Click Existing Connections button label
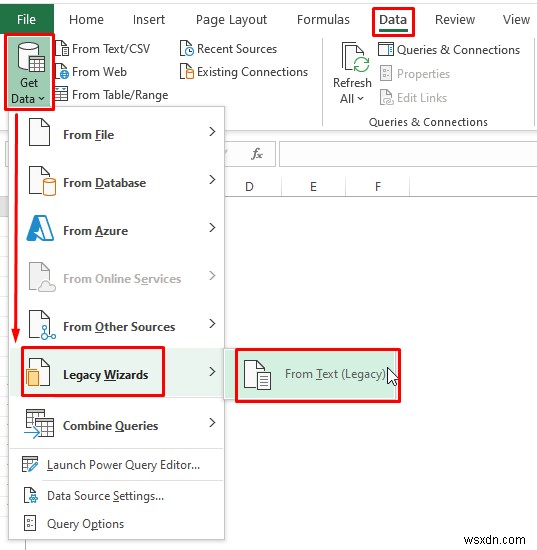Screen dimensions: 537x550 click(x=253, y=72)
